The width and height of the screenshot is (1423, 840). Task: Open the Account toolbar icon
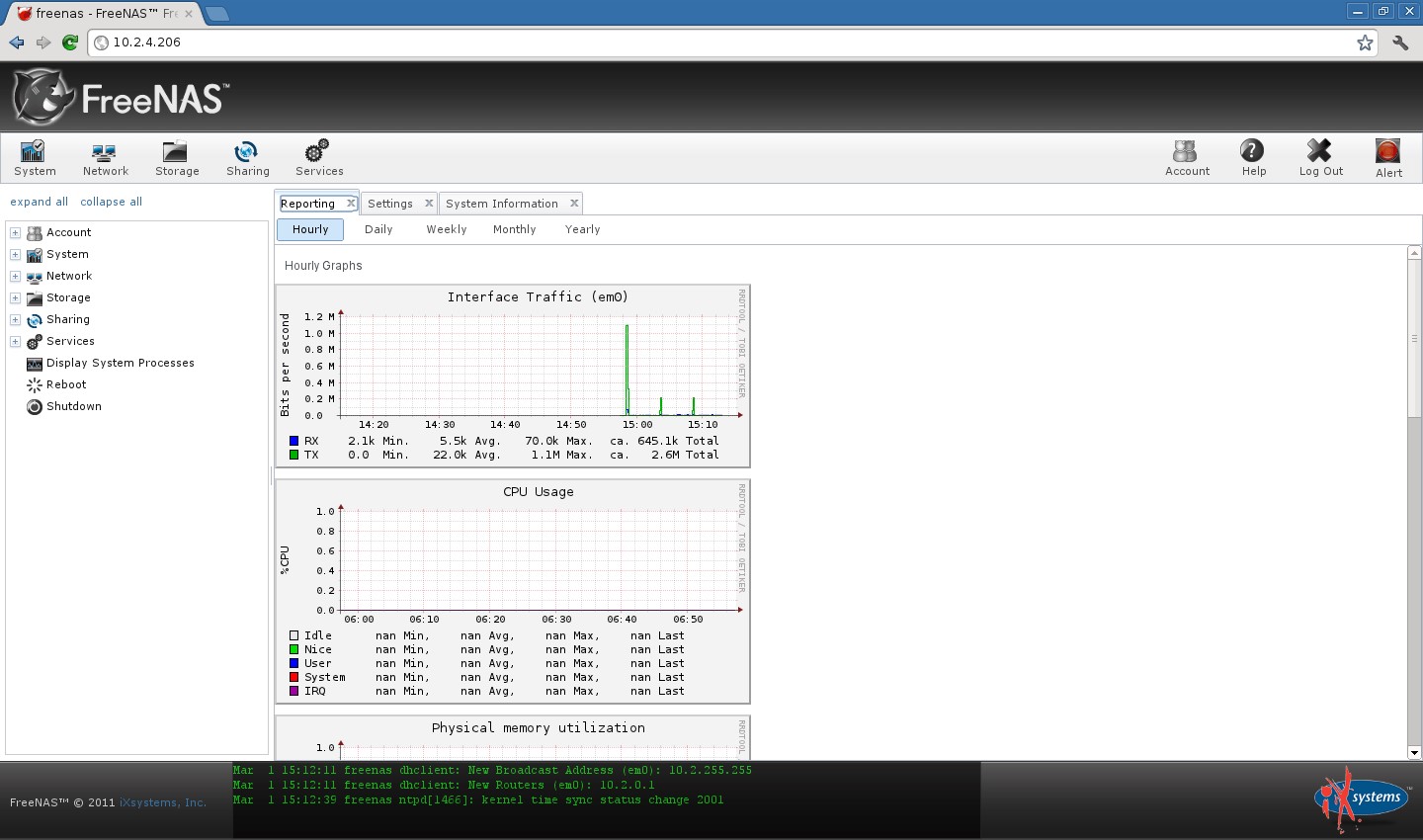1187,156
